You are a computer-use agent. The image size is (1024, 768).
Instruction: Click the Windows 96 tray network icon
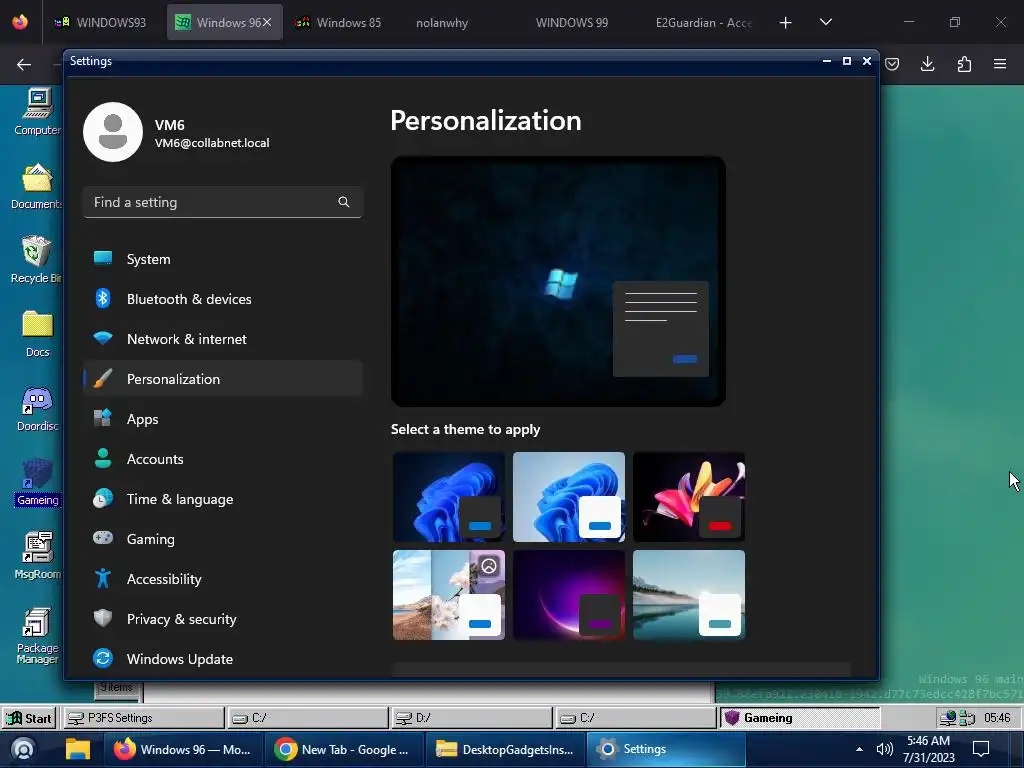[947, 718]
